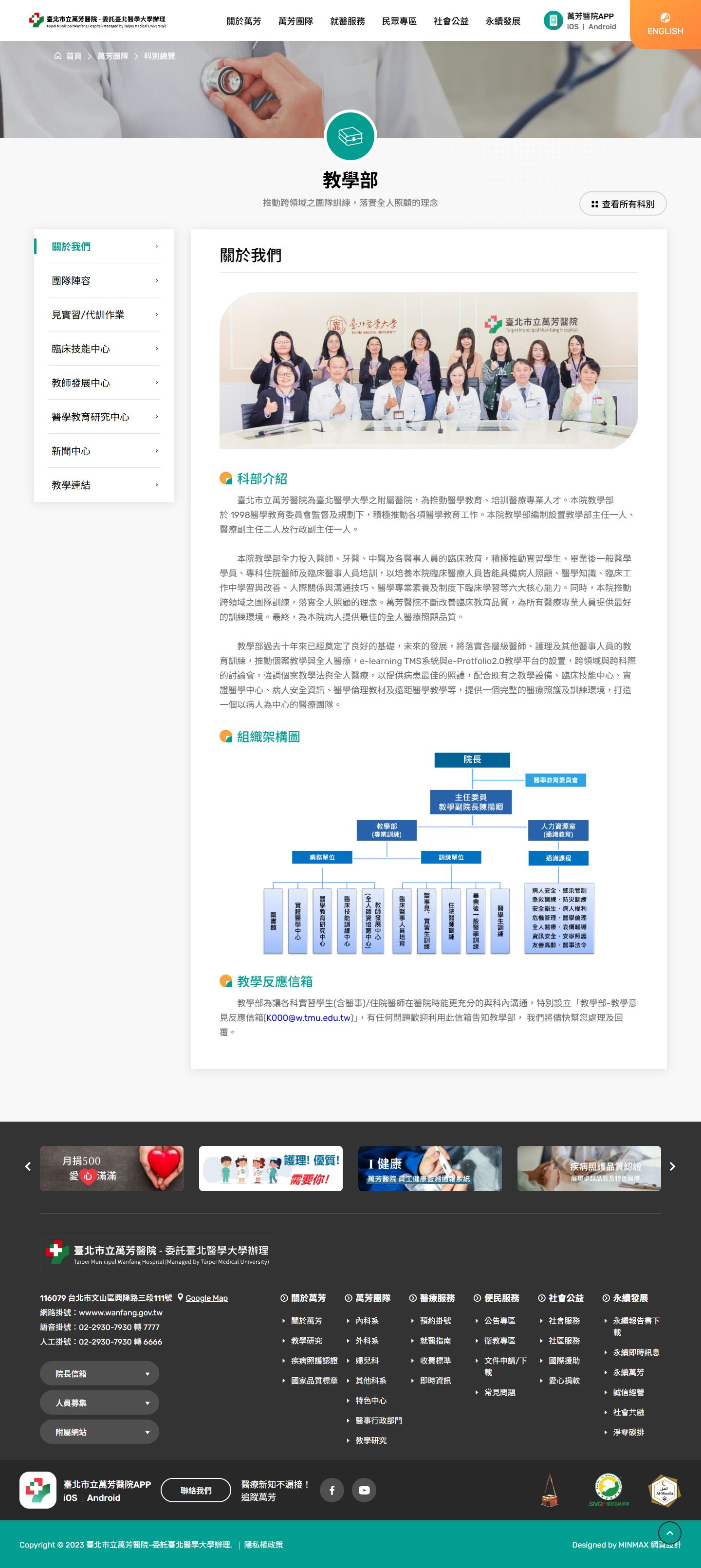Viewport: 701px width, 1568px height.
Task: Click footer 淨零碳排 link
Action: [x=628, y=1432]
